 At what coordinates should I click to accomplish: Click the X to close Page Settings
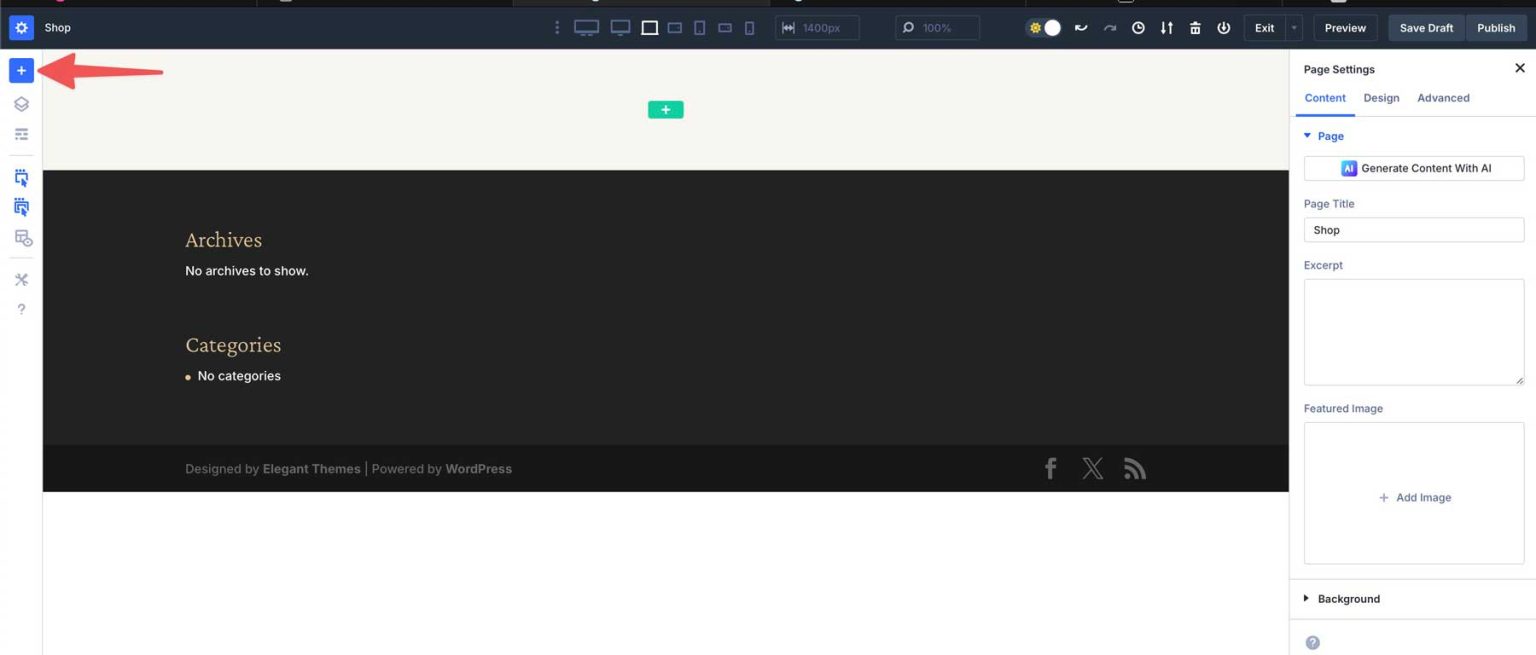click(x=1519, y=67)
